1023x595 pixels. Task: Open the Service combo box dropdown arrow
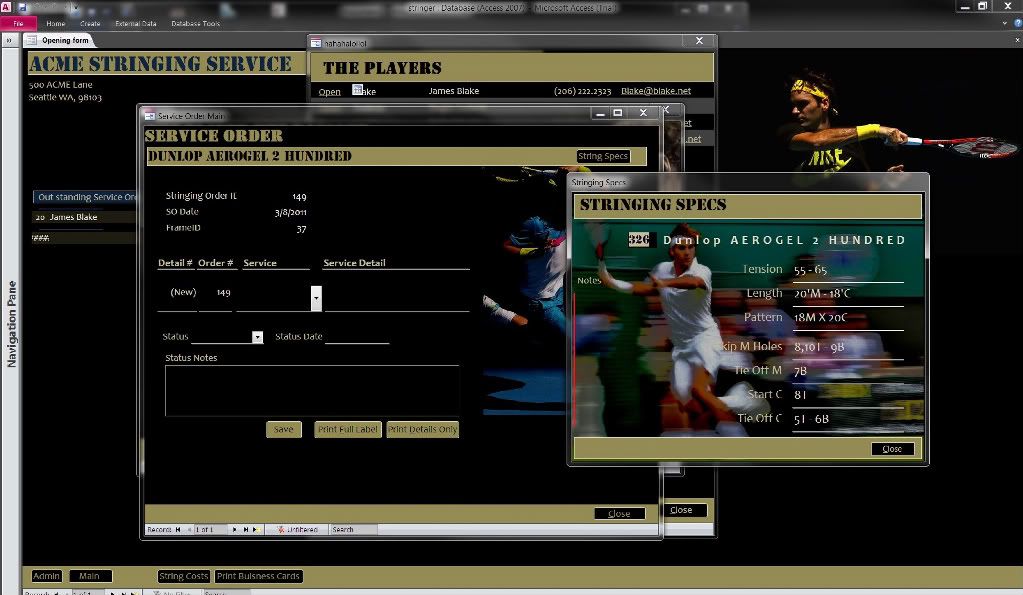click(316, 298)
